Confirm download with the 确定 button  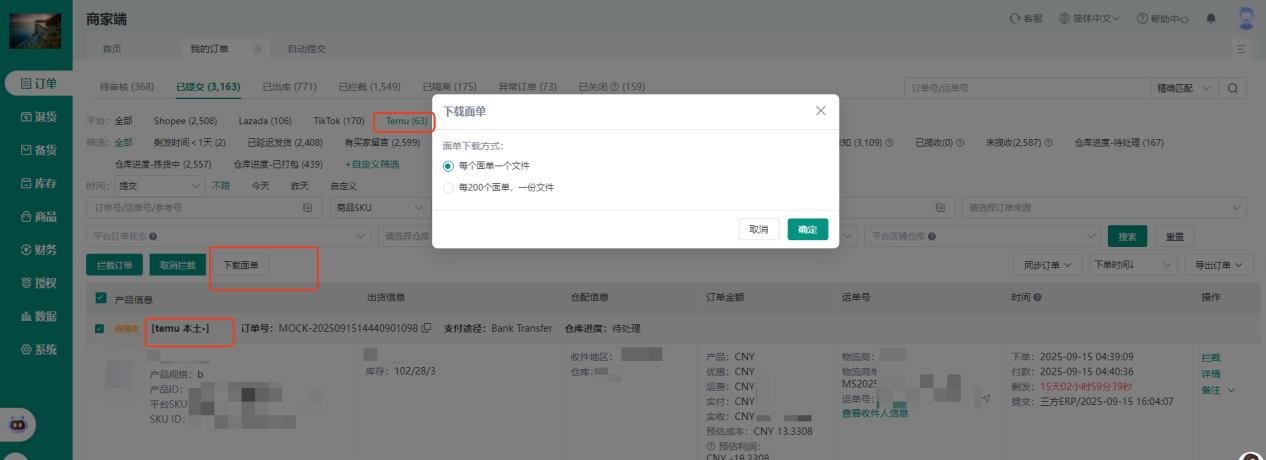pos(807,230)
